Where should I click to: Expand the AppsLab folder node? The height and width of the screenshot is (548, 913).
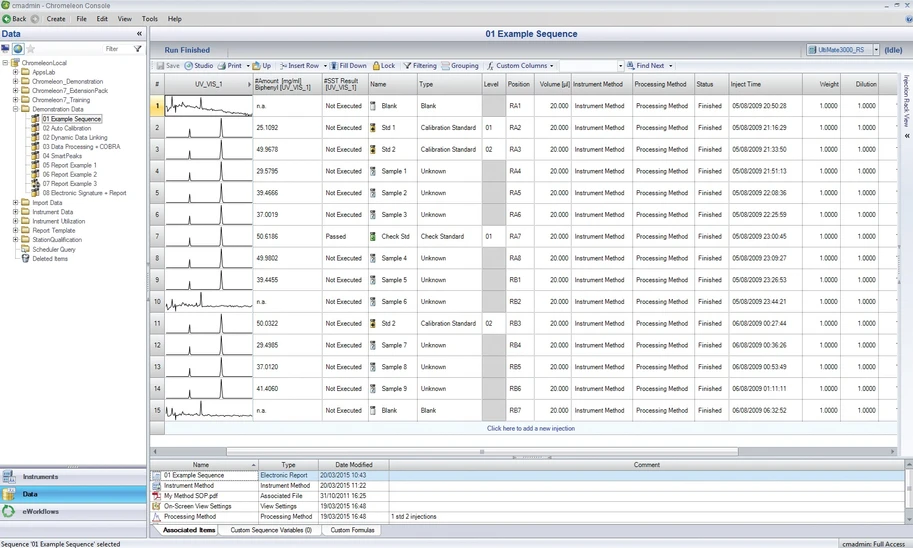click(x=15, y=72)
